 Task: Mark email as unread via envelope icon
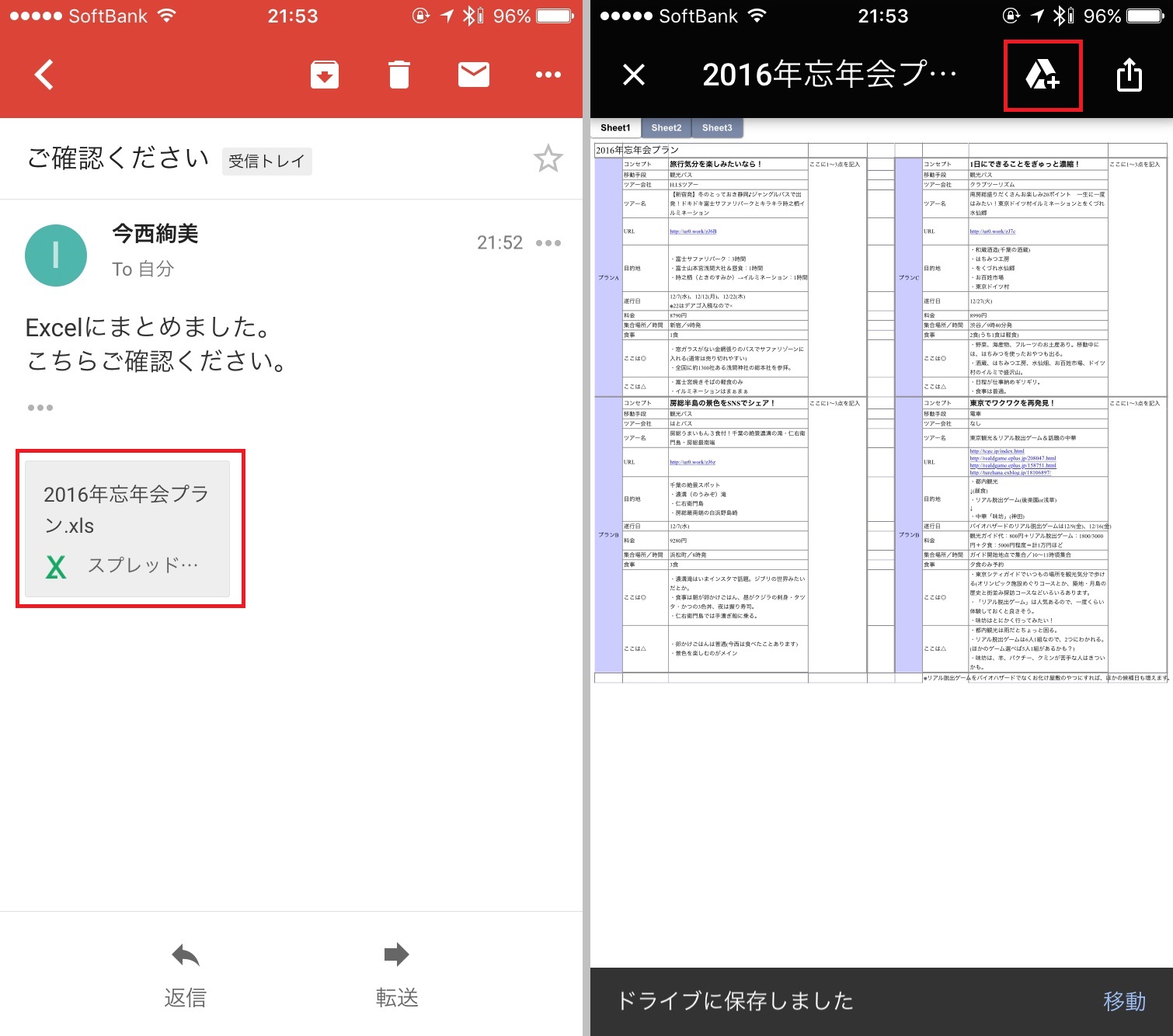(x=473, y=75)
